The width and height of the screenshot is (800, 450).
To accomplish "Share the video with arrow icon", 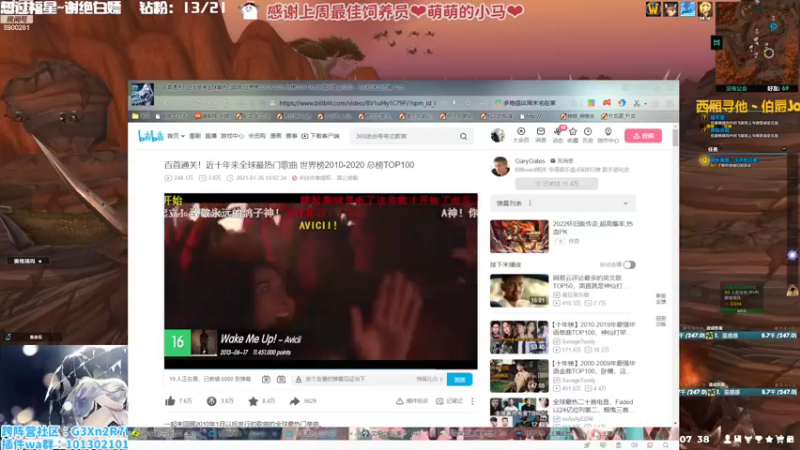I will tap(294, 401).
